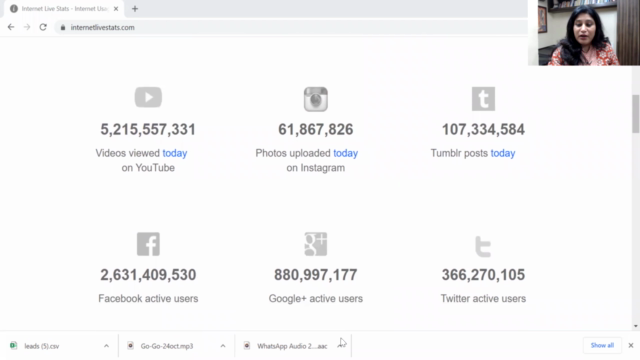Click the 107,334,584 Tumblr posts counter
640x360 pixels.
pos(483,129)
